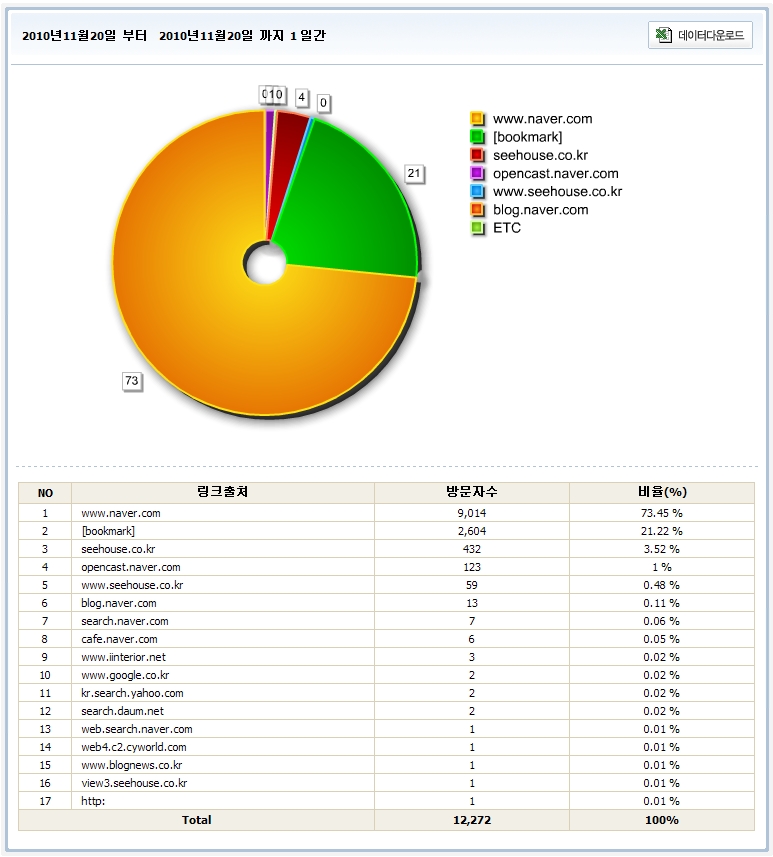Click the ETC legend swatch
773x857 pixels.
tap(477, 228)
